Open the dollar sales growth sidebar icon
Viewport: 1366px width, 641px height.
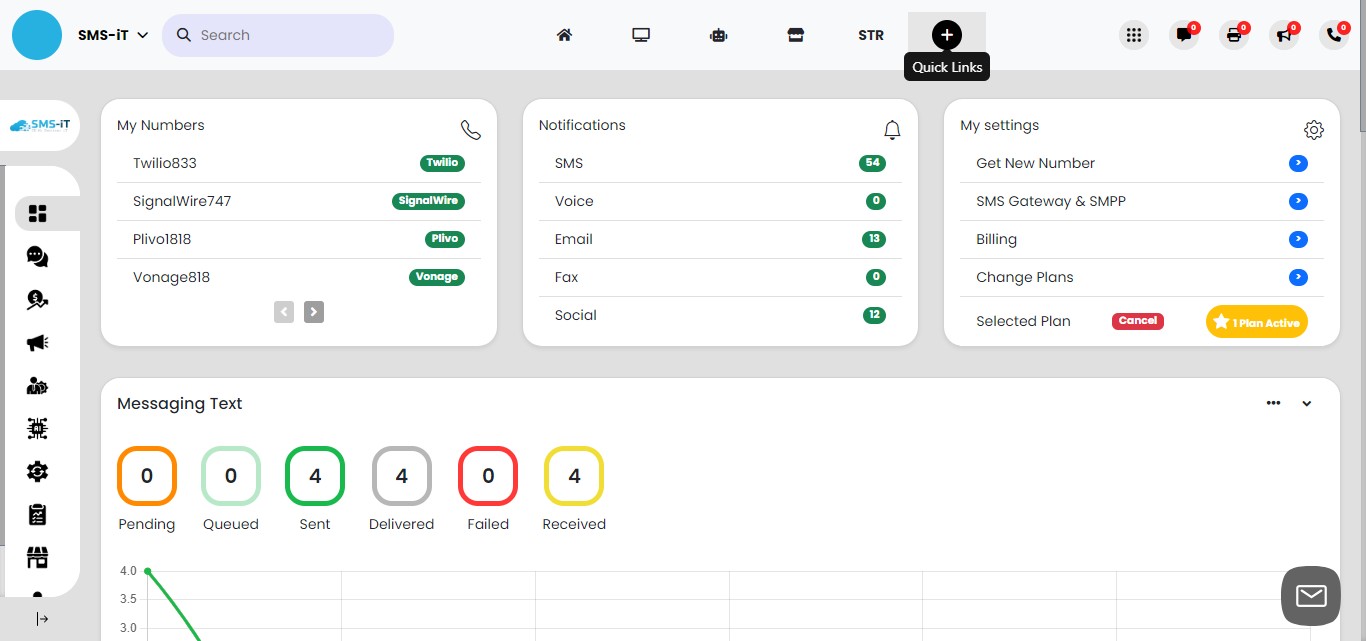38,300
